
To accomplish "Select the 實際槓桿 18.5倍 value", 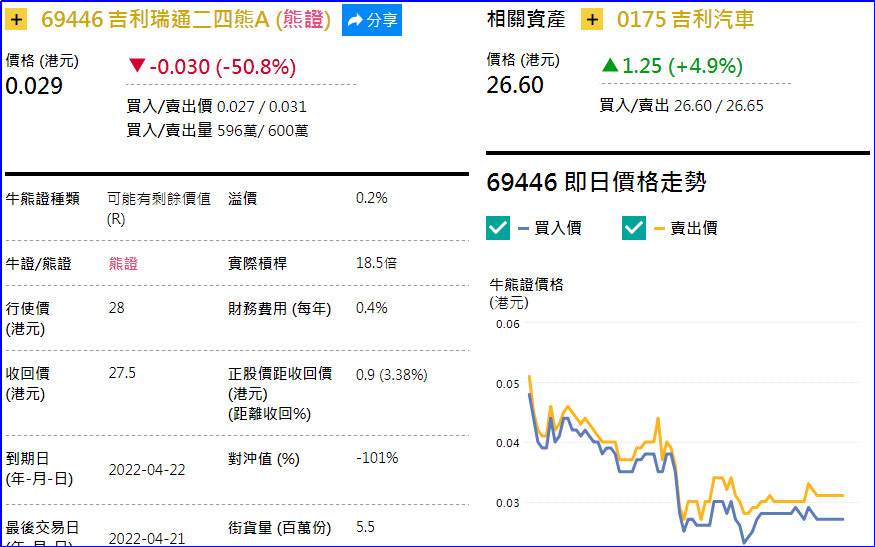I will [376, 263].
